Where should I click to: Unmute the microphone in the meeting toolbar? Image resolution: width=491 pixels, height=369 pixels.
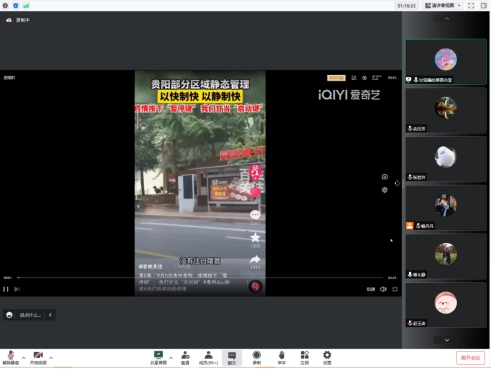(11, 358)
